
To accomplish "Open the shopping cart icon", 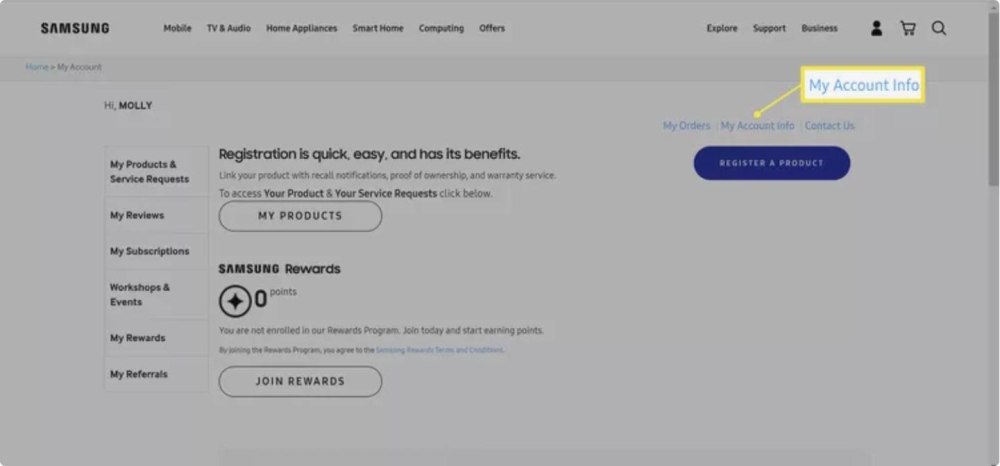I will [x=907, y=28].
